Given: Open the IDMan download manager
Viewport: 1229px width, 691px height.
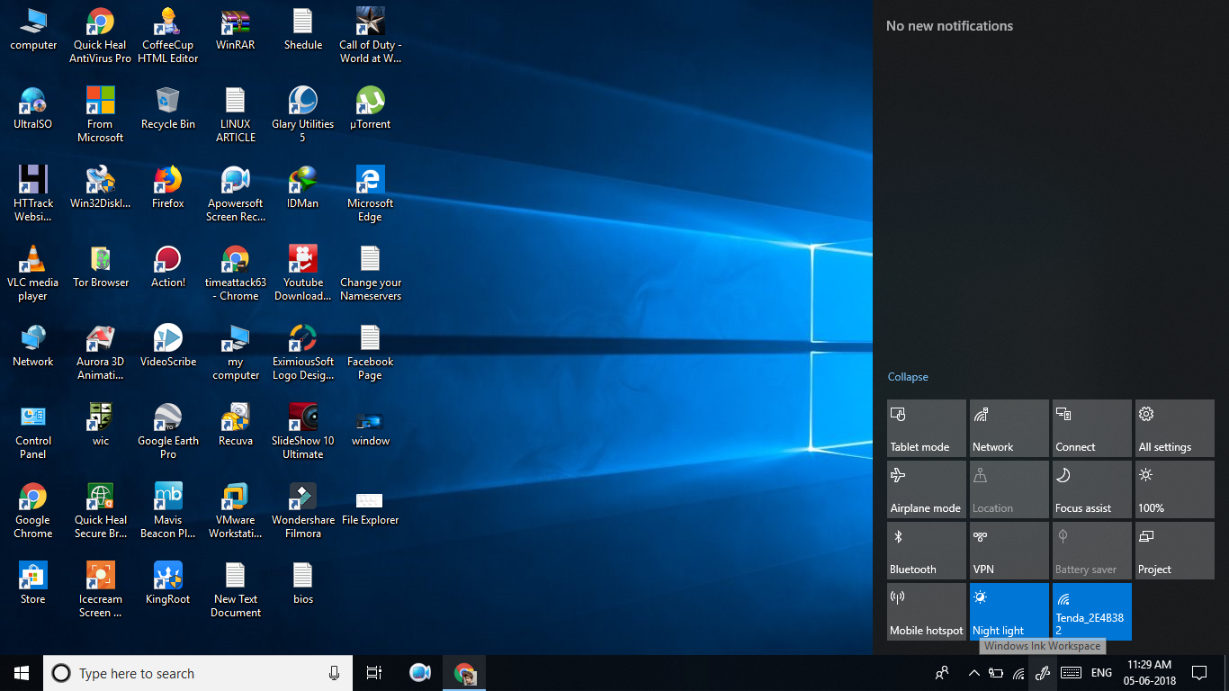Looking at the screenshot, I should tap(303, 180).
